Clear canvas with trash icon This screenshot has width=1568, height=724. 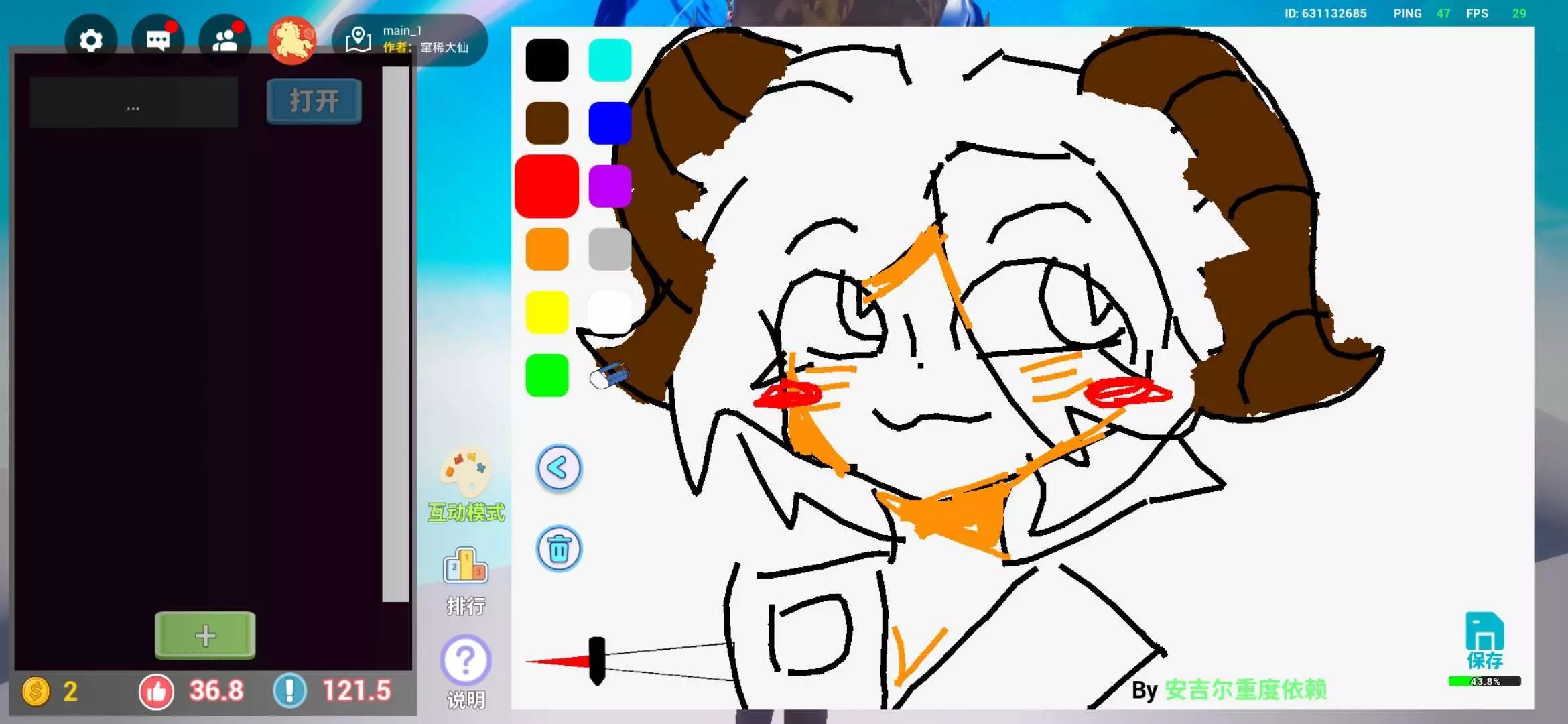[x=559, y=549]
